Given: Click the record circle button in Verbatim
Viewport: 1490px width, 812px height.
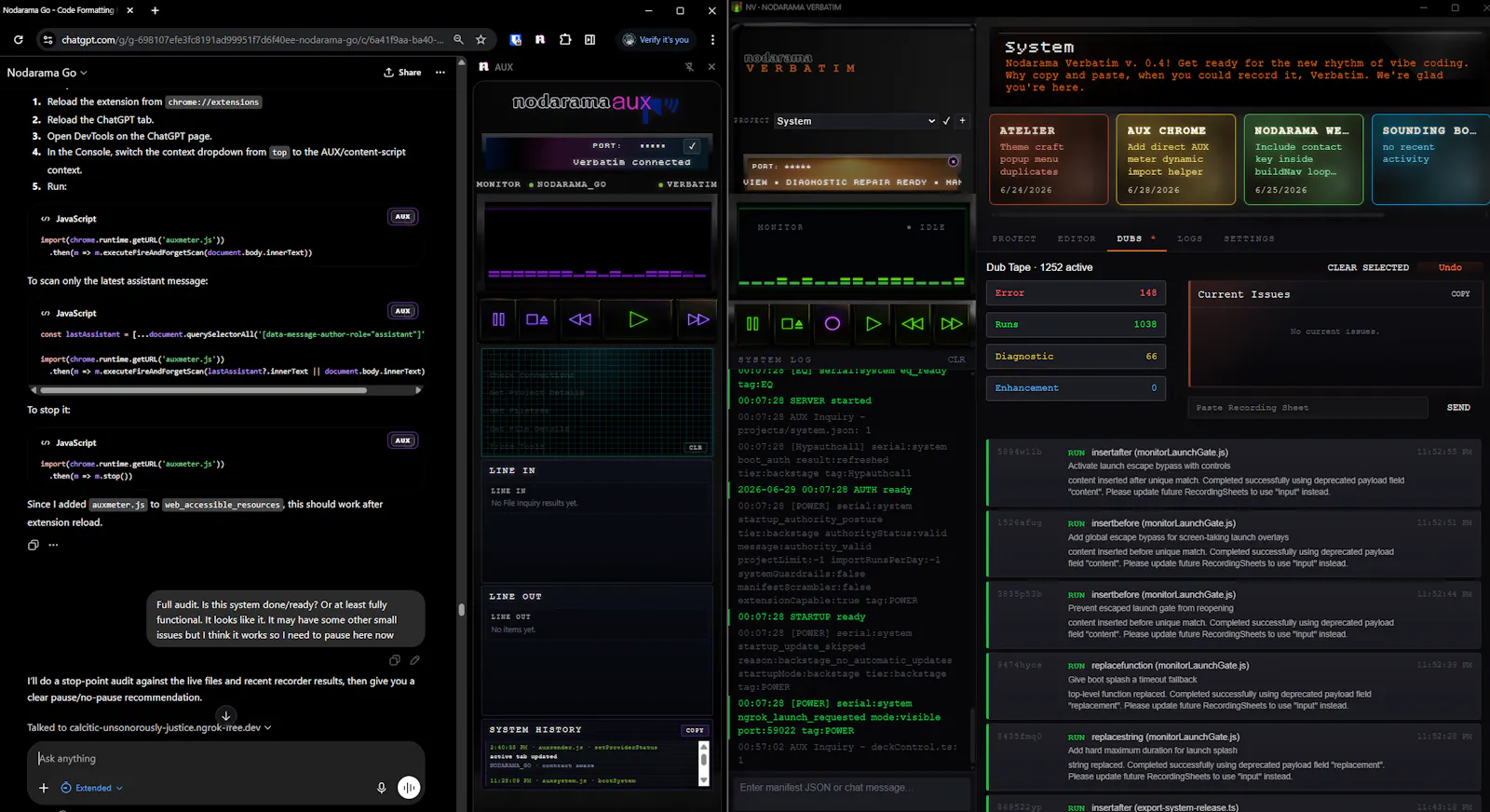Looking at the screenshot, I should click(833, 323).
